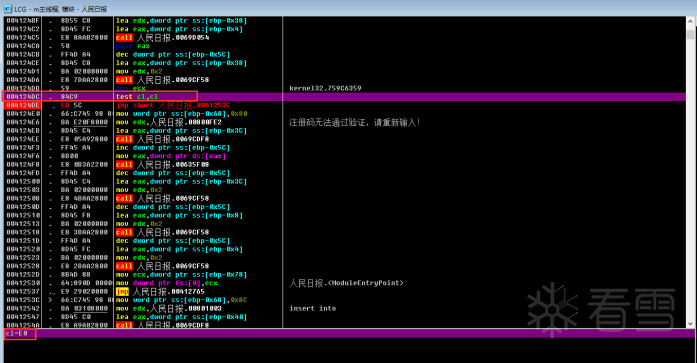The image size is (697, 363).
Task: Select address 00412523 in address column
Action: tap(23, 257)
